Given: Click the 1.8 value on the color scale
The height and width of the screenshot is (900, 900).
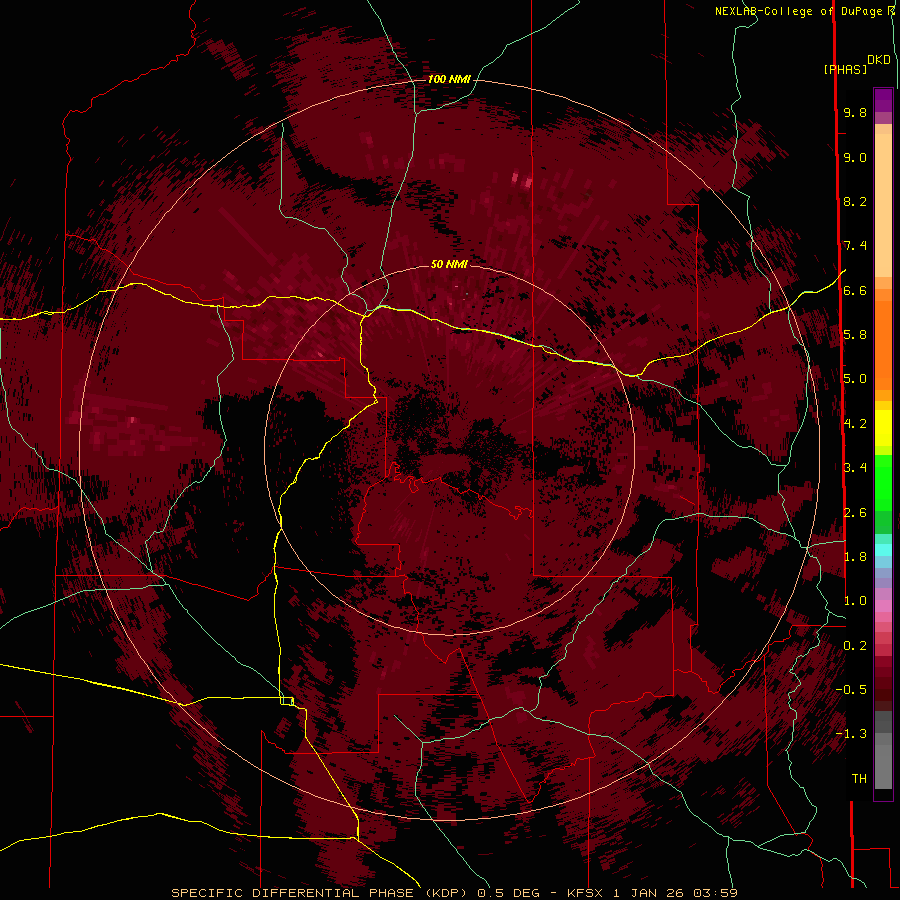Looking at the screenshot, I should click(x=855, y=557).
